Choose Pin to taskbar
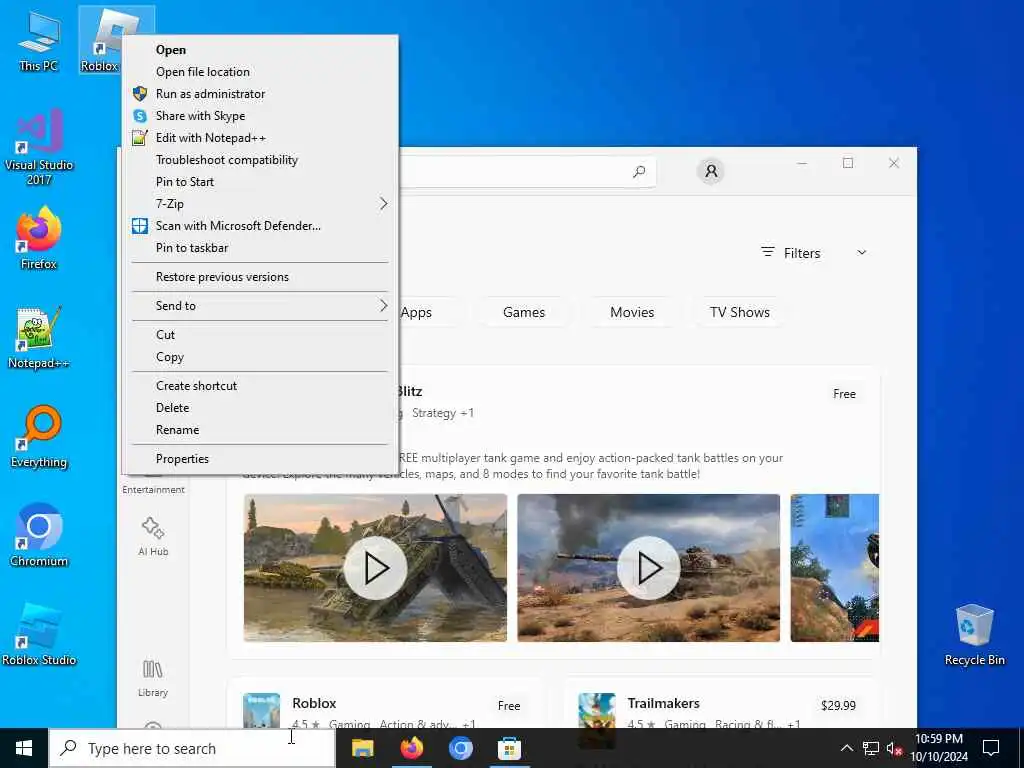Screen dimensions: 1024x768 [x=261, y=248]
